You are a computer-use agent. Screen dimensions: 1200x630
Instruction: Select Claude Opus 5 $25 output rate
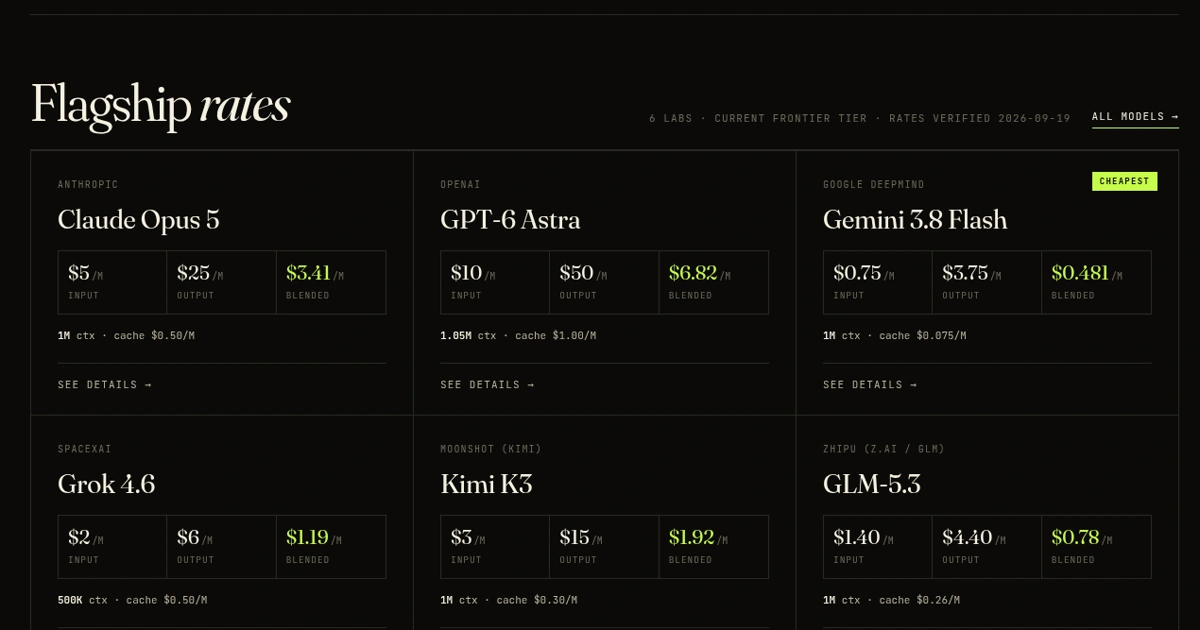222,282
